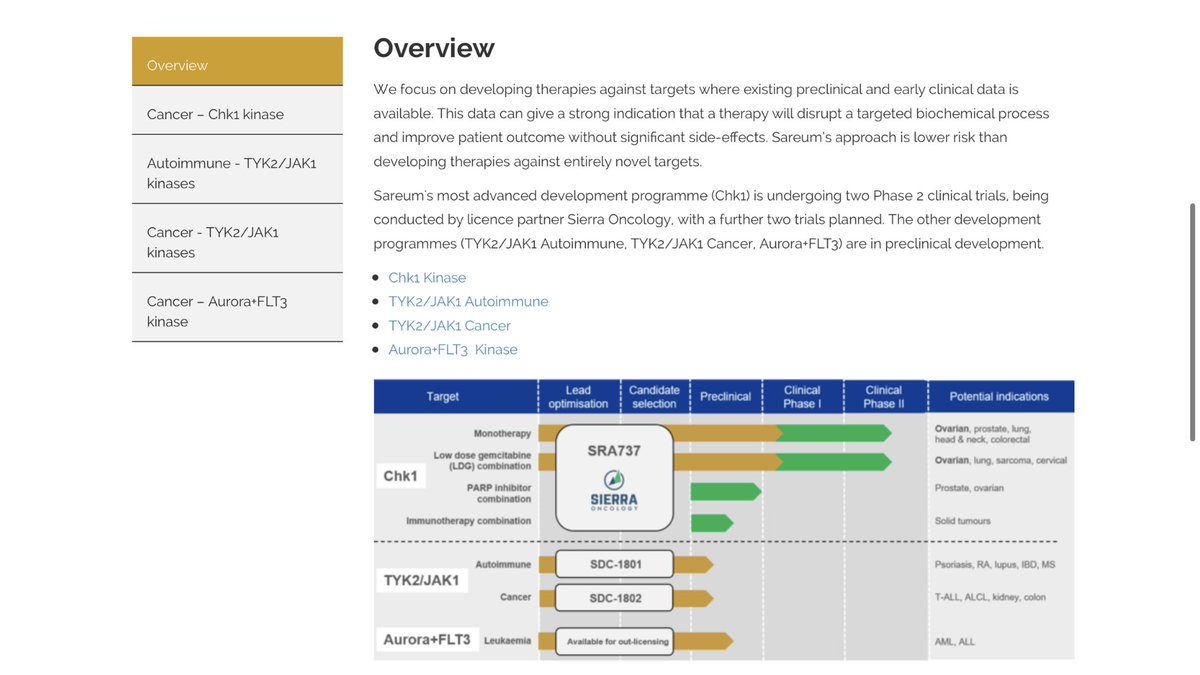Click the Chk1 target label in chart
This screenshot has width=1200, height=675.
(x=401, y=476)
